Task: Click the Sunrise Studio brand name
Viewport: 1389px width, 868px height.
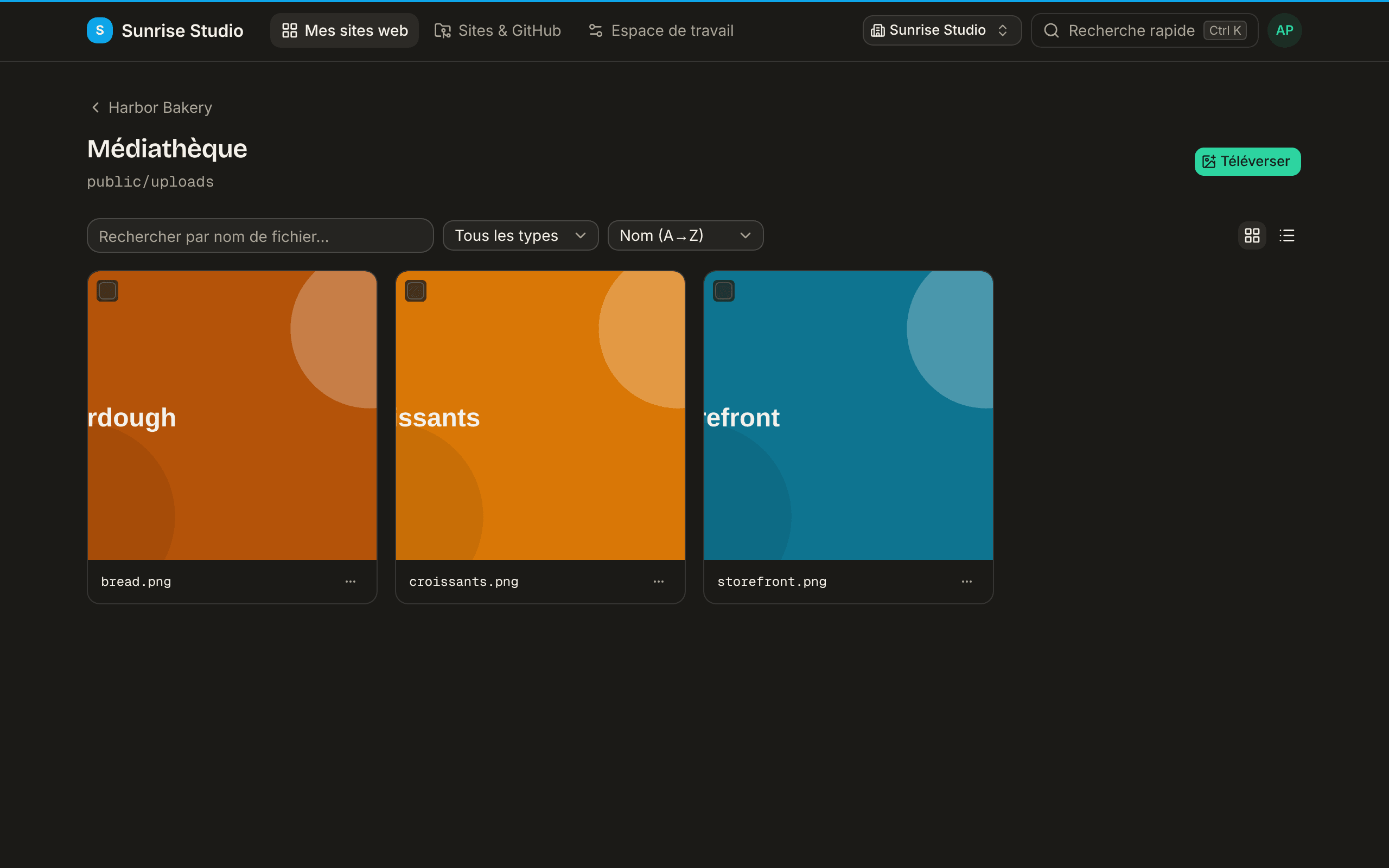Action: click(x=182, y=30)
